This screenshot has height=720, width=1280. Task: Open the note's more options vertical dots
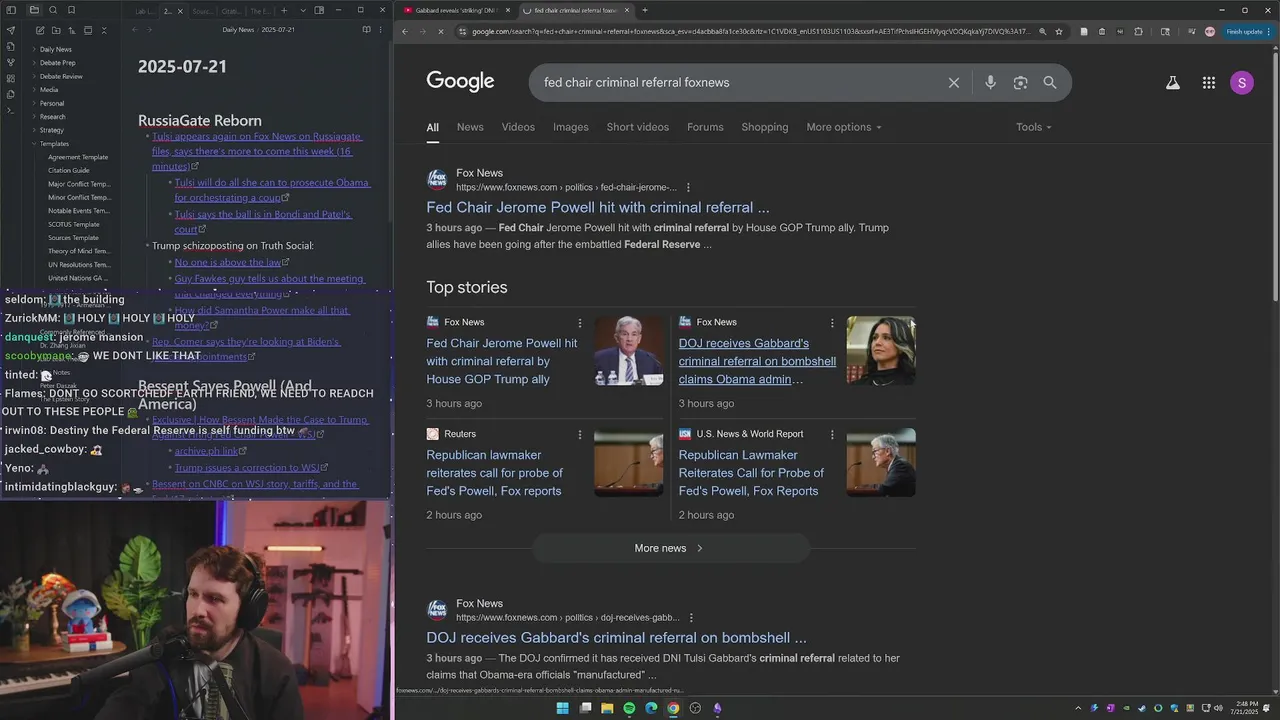pyautogui.click(x=382, y=30)
